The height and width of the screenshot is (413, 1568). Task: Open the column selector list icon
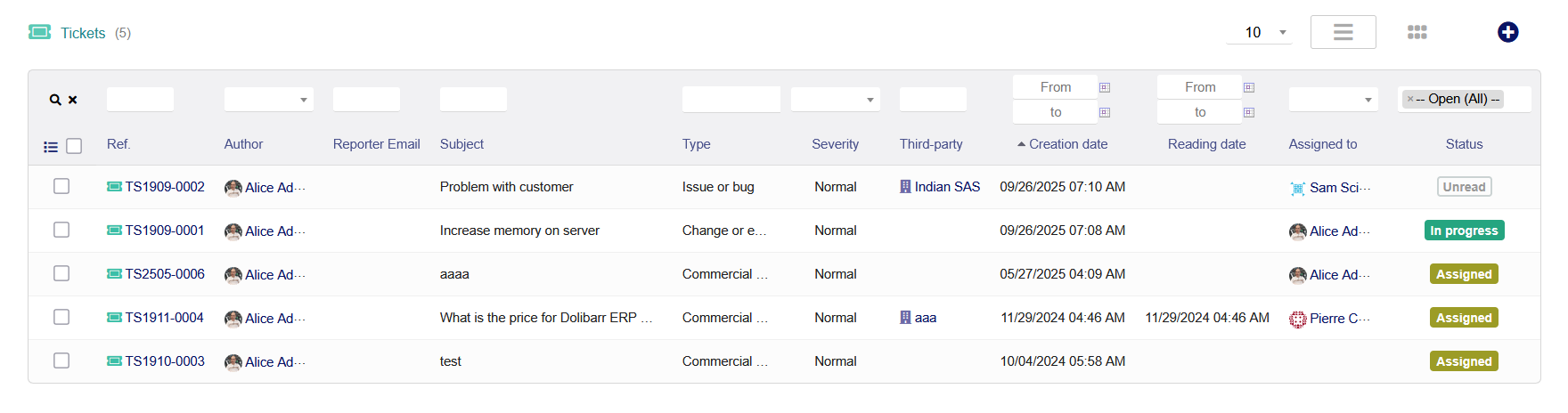click(x=51, y=147)
